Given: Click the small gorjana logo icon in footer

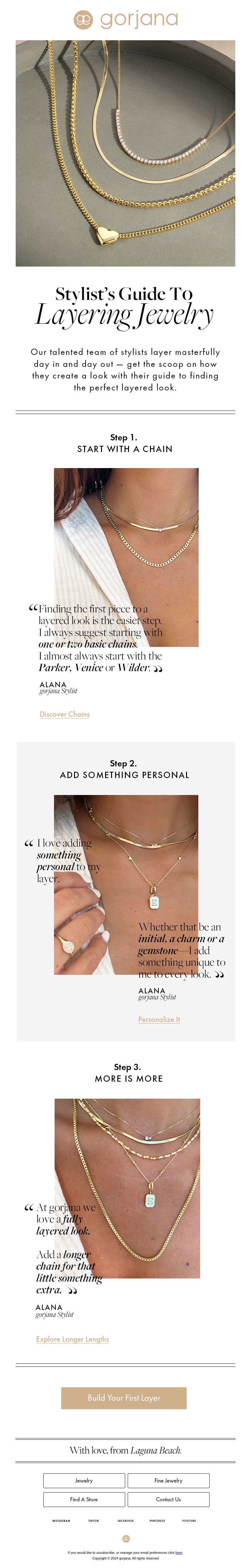Looking at the screenshot, I should 126,1538.
